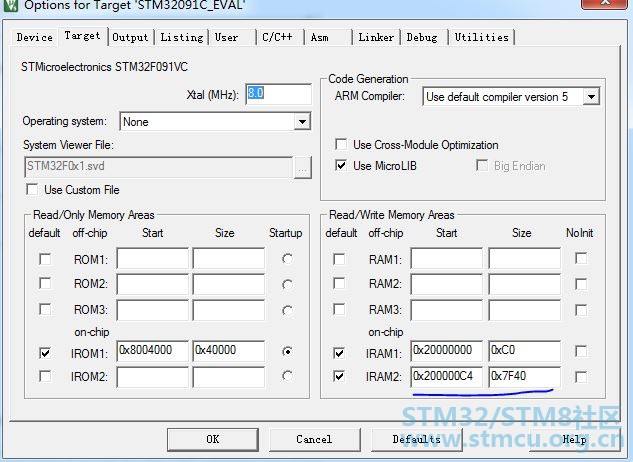The height and width of the screenshot is (462, 633).
Task: Edit the IRAM2 Size value 0x7F40
Action: tap(524, 377)
